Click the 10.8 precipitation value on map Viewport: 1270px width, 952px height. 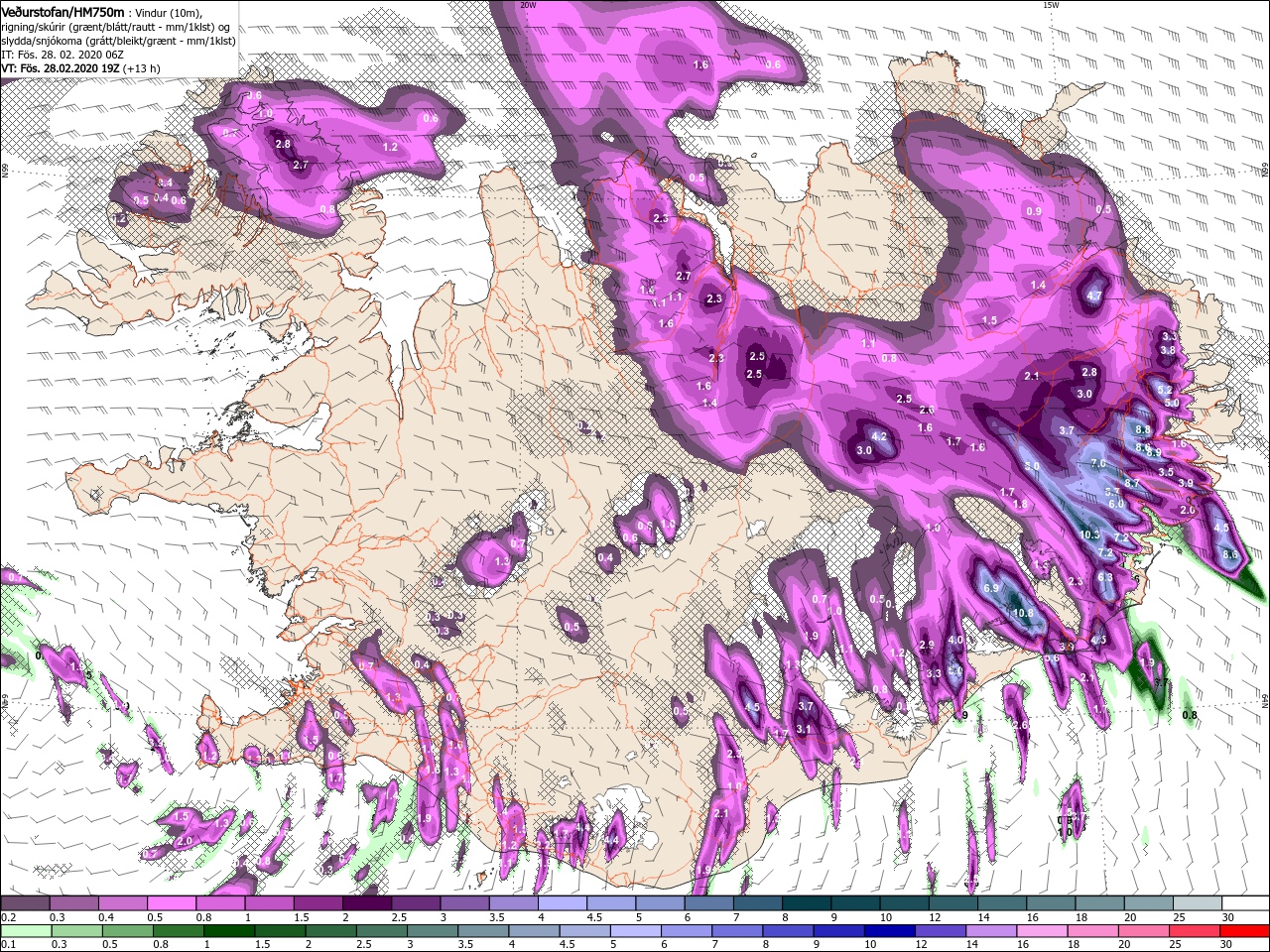1023,613
